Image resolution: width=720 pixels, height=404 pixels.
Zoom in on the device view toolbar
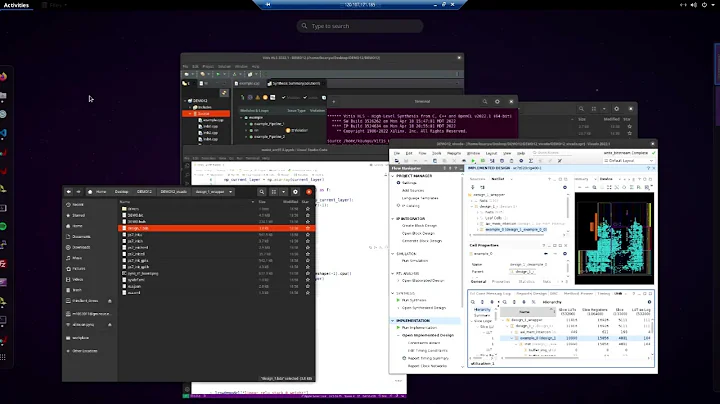(594, 187)
